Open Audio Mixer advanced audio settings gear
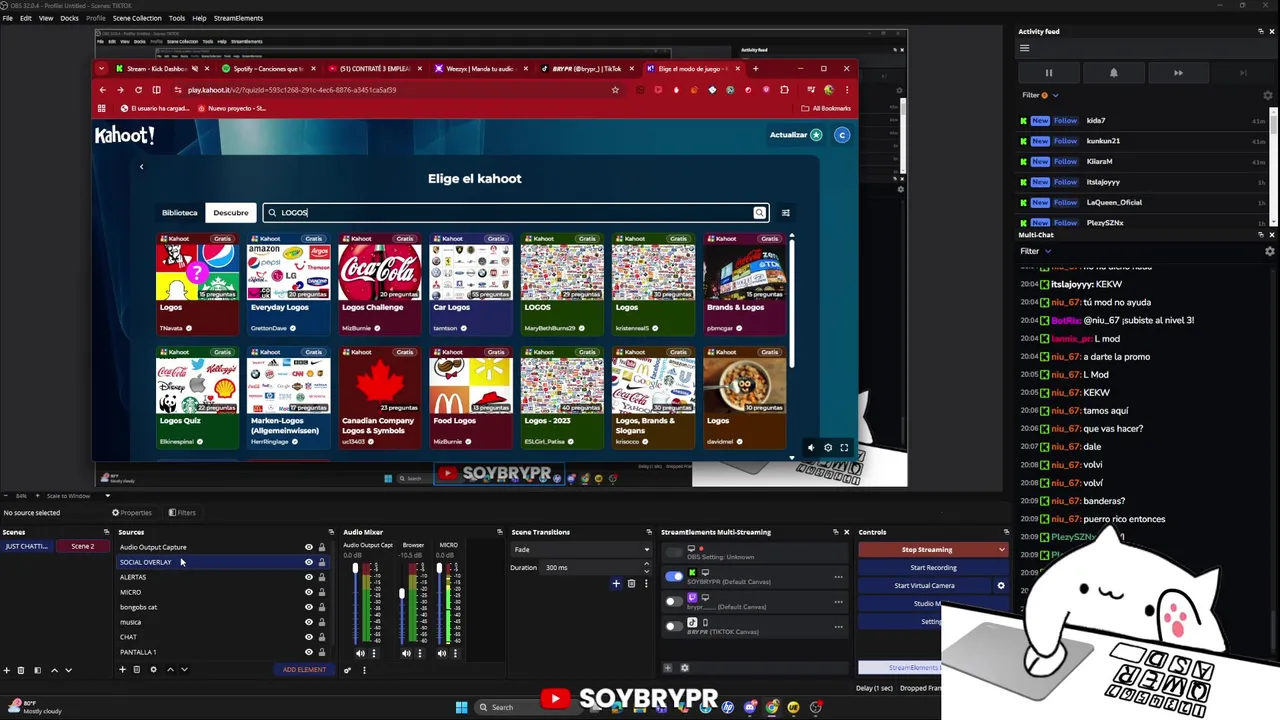The image size is (1280, 720). [x=348, y=670]
